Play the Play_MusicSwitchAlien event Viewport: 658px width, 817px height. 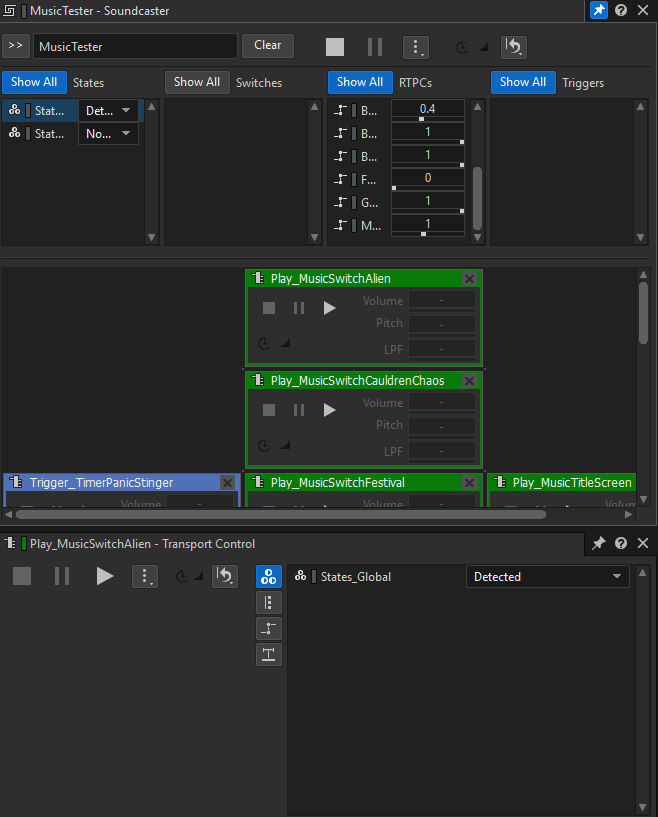tap(329, 308)
